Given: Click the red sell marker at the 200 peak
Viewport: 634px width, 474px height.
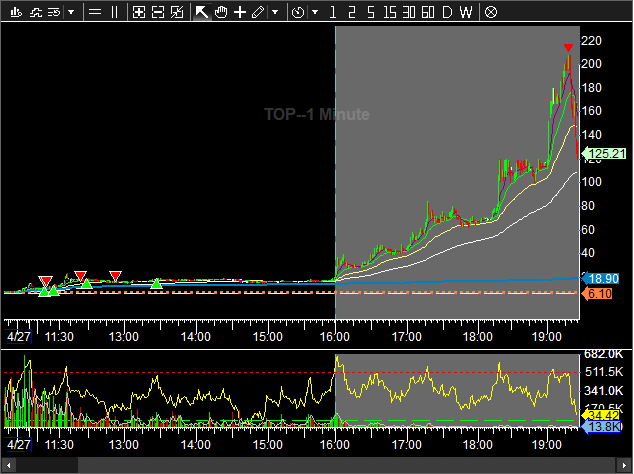Looking at the screenshot, I should pyautogui.click(x=568, y=48).
